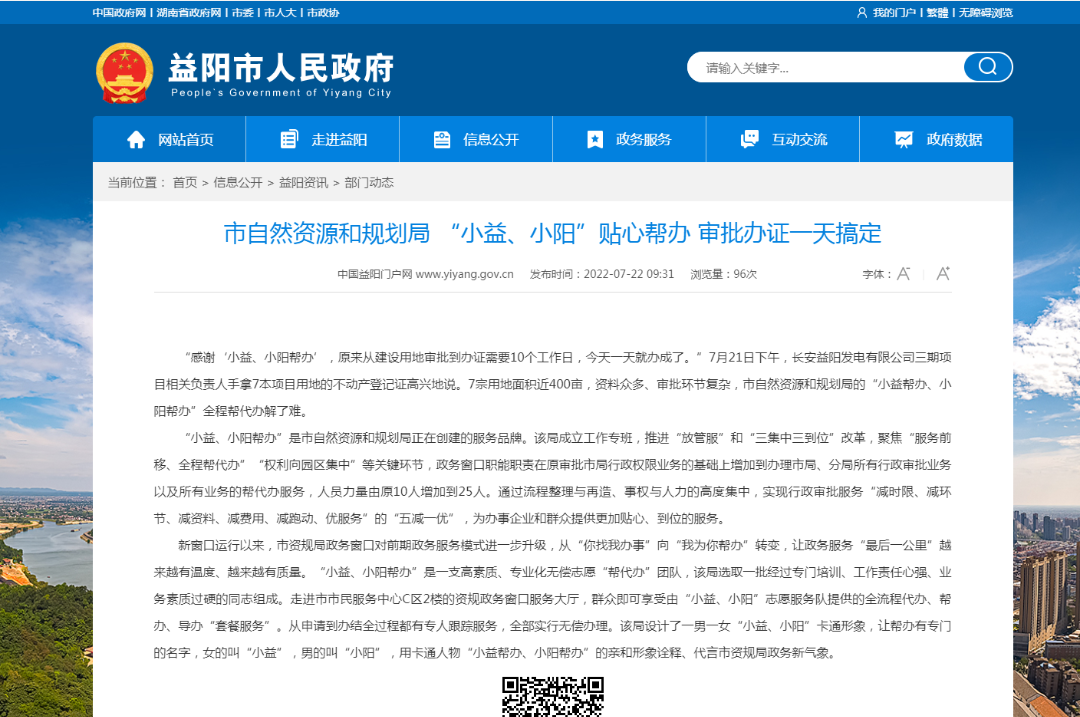Select 信息公开 in the main navigation
This screenshot has width=1080, height=717.
click(476, 140)
